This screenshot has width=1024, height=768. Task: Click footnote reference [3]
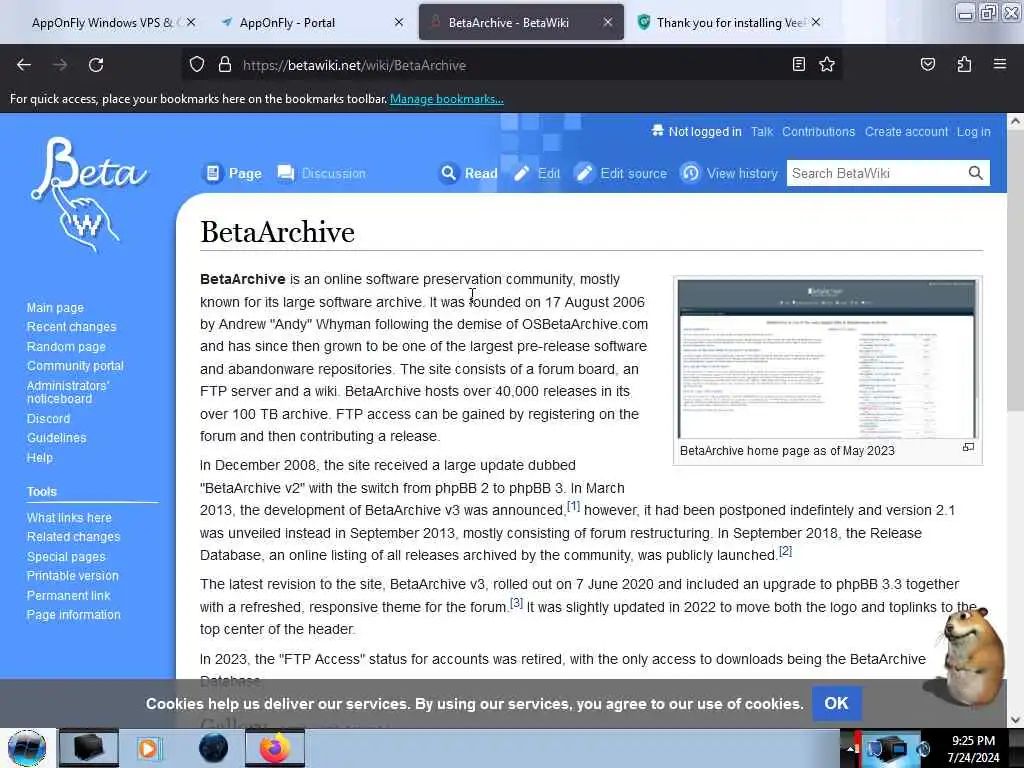[517, 603]
